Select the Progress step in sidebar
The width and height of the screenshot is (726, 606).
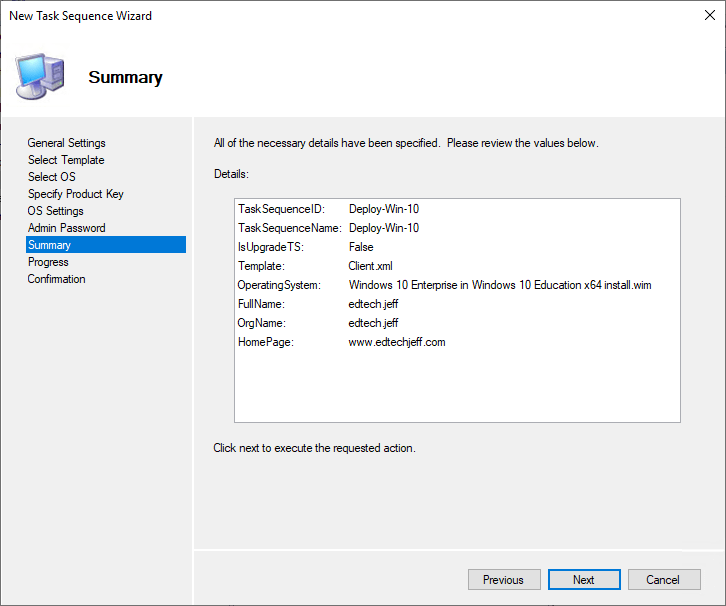pos(48,262)
